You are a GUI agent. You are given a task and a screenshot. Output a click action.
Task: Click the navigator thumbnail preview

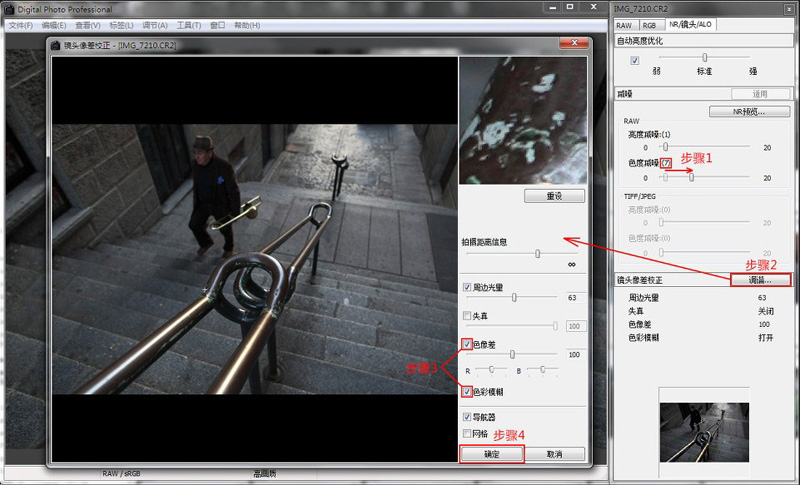click(704, 432)
